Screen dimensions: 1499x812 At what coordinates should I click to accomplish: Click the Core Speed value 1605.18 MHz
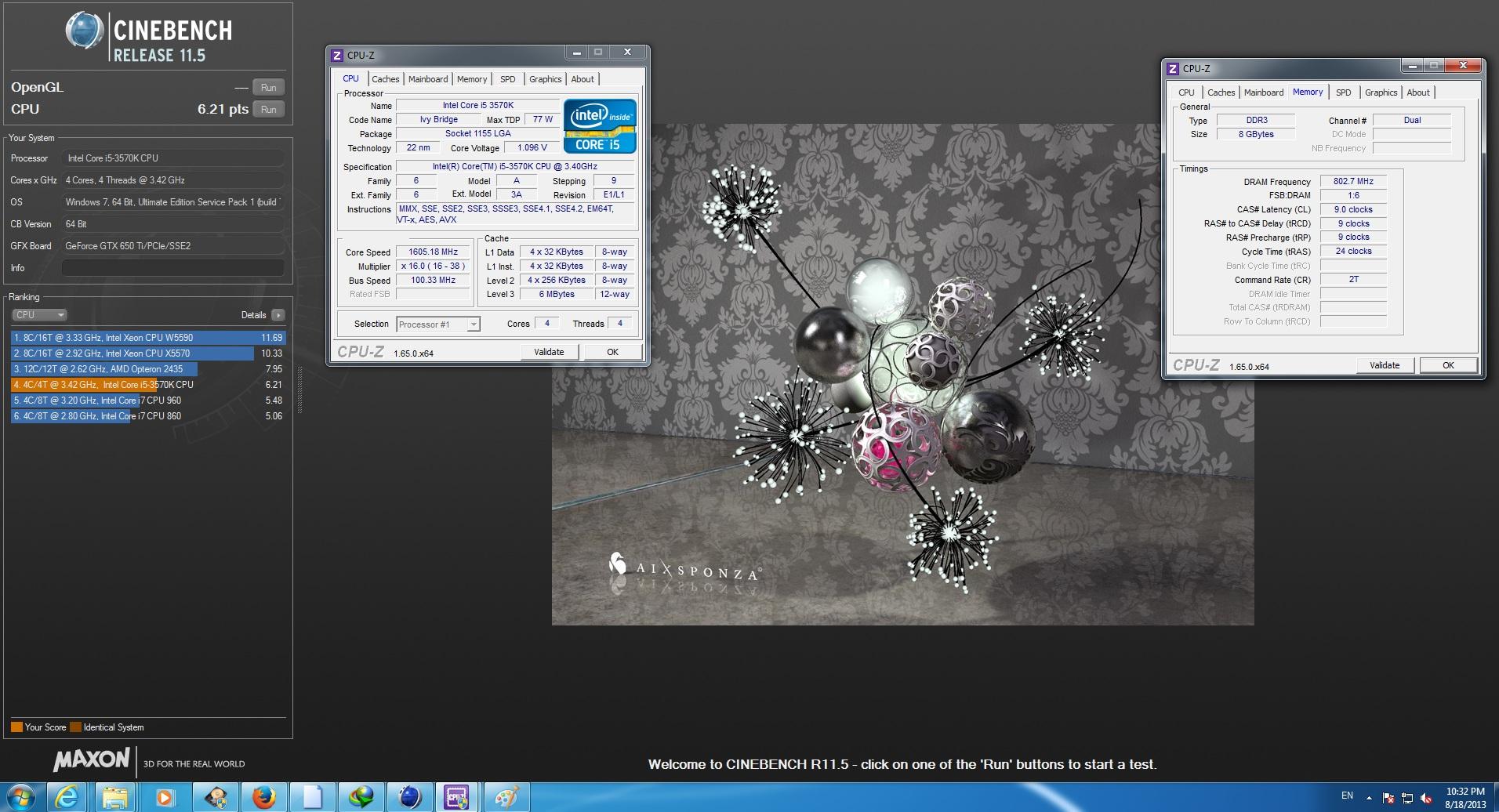[x=433, y=252]
